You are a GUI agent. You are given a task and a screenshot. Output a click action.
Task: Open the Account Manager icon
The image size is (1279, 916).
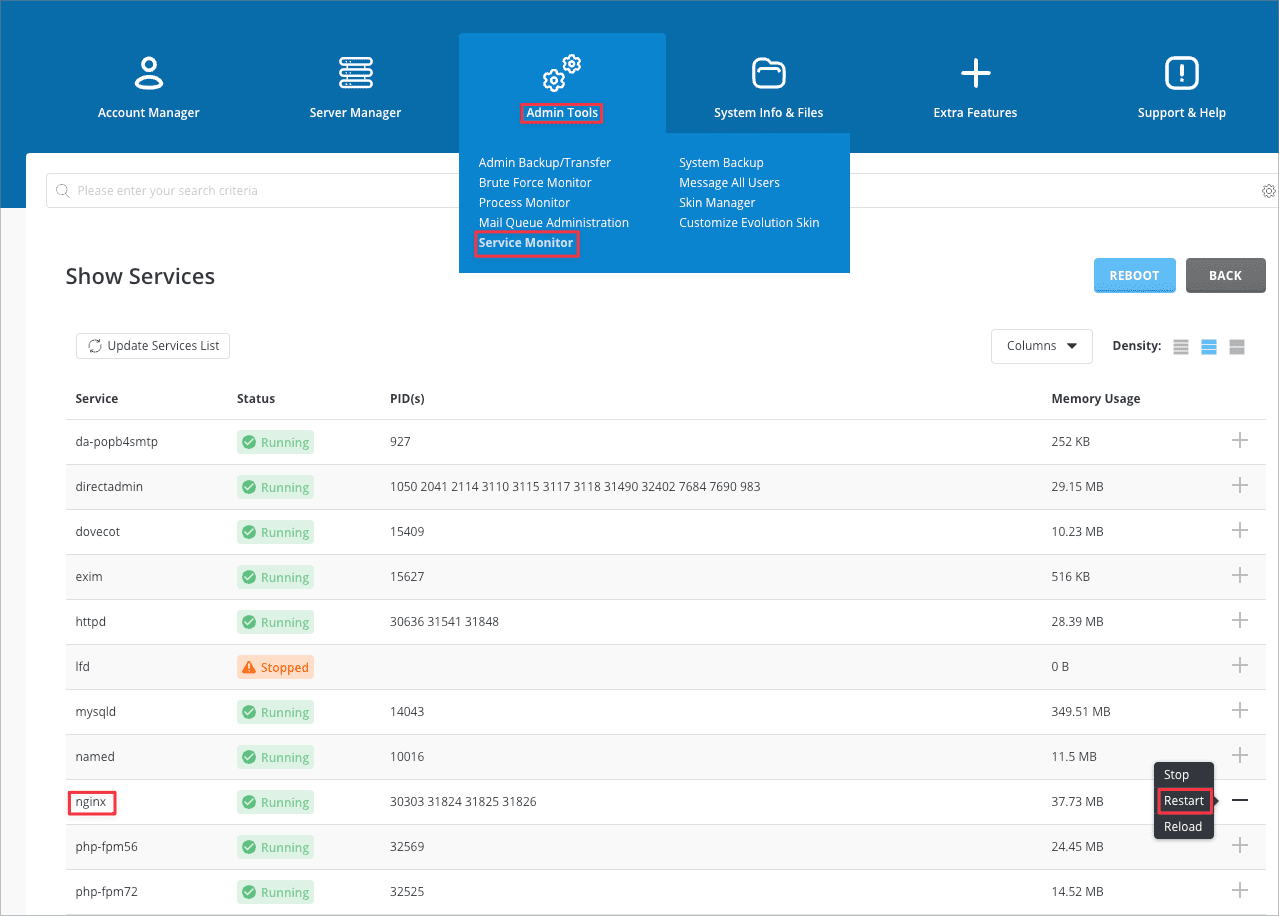(x=148, y=73)
